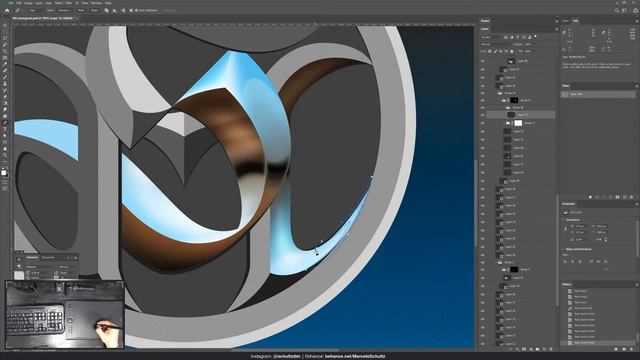Click Add layer style fx icon
Image resolution: width=640 pixels, height=360 pixels.
tap(517, 349)
